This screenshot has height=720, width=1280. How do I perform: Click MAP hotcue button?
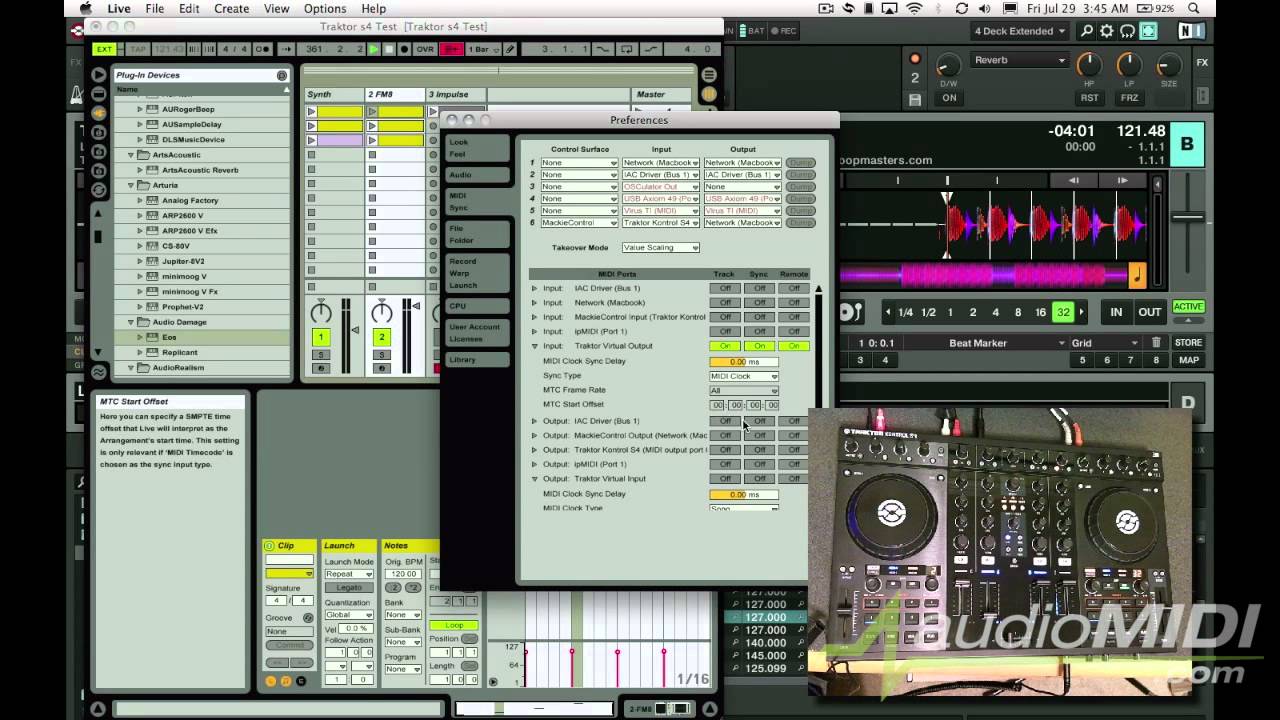[x=1188, y=360]
